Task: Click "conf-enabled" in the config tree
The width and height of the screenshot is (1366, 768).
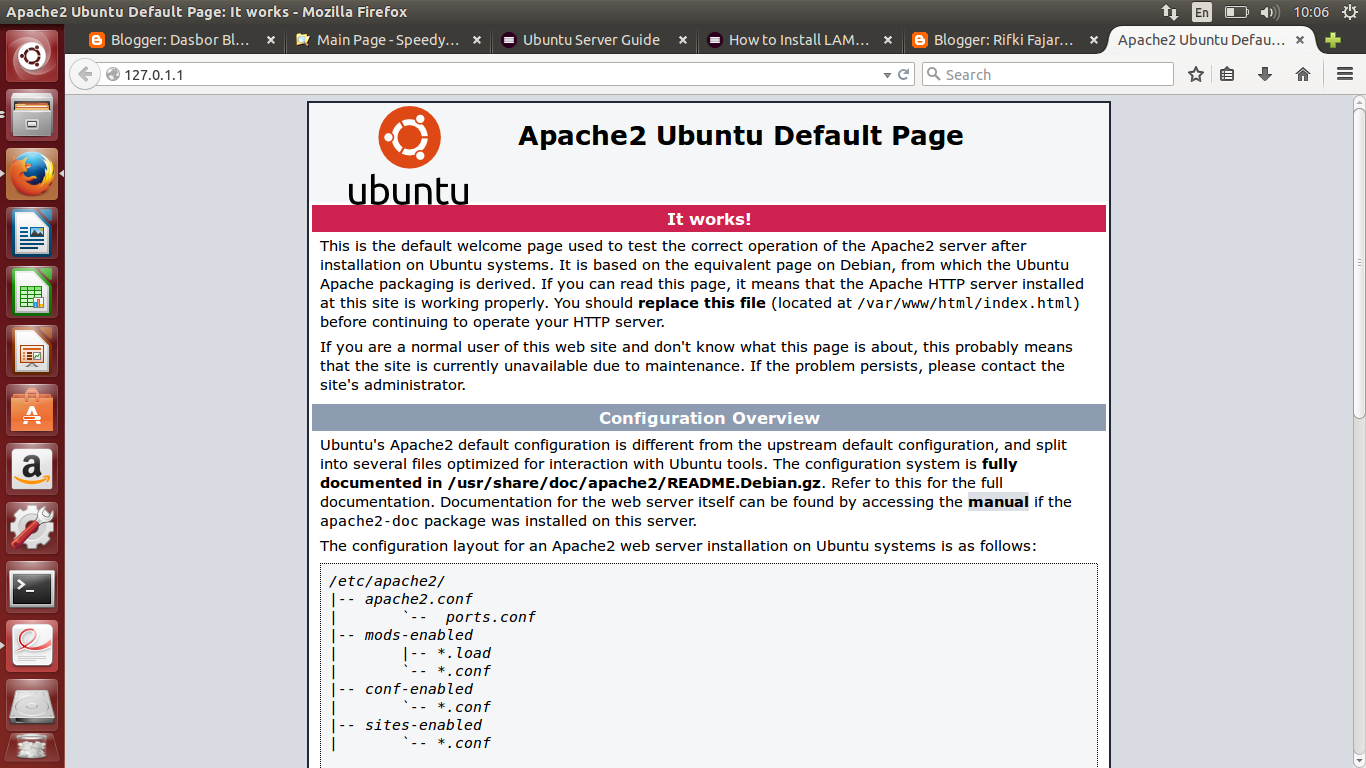Action: (x=419, y=689)
